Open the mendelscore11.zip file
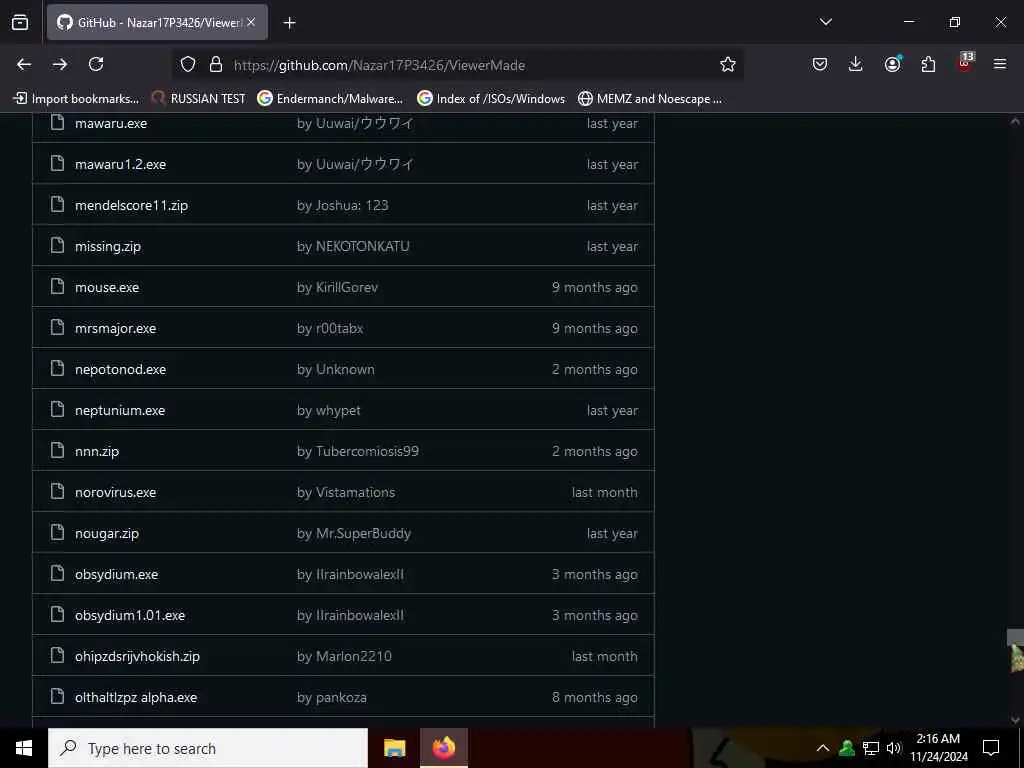The height and width of the screenshot is (768, 1024). [131, 206]
